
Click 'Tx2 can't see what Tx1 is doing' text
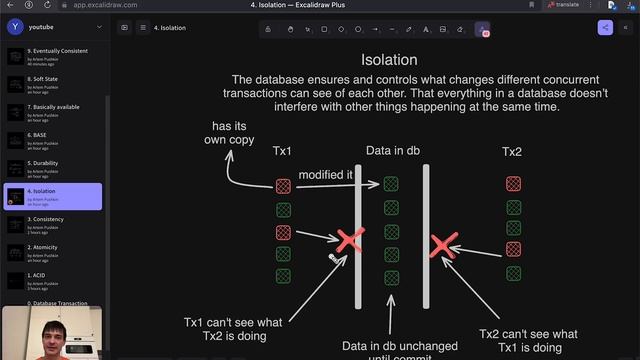click(x=529, y=340)
